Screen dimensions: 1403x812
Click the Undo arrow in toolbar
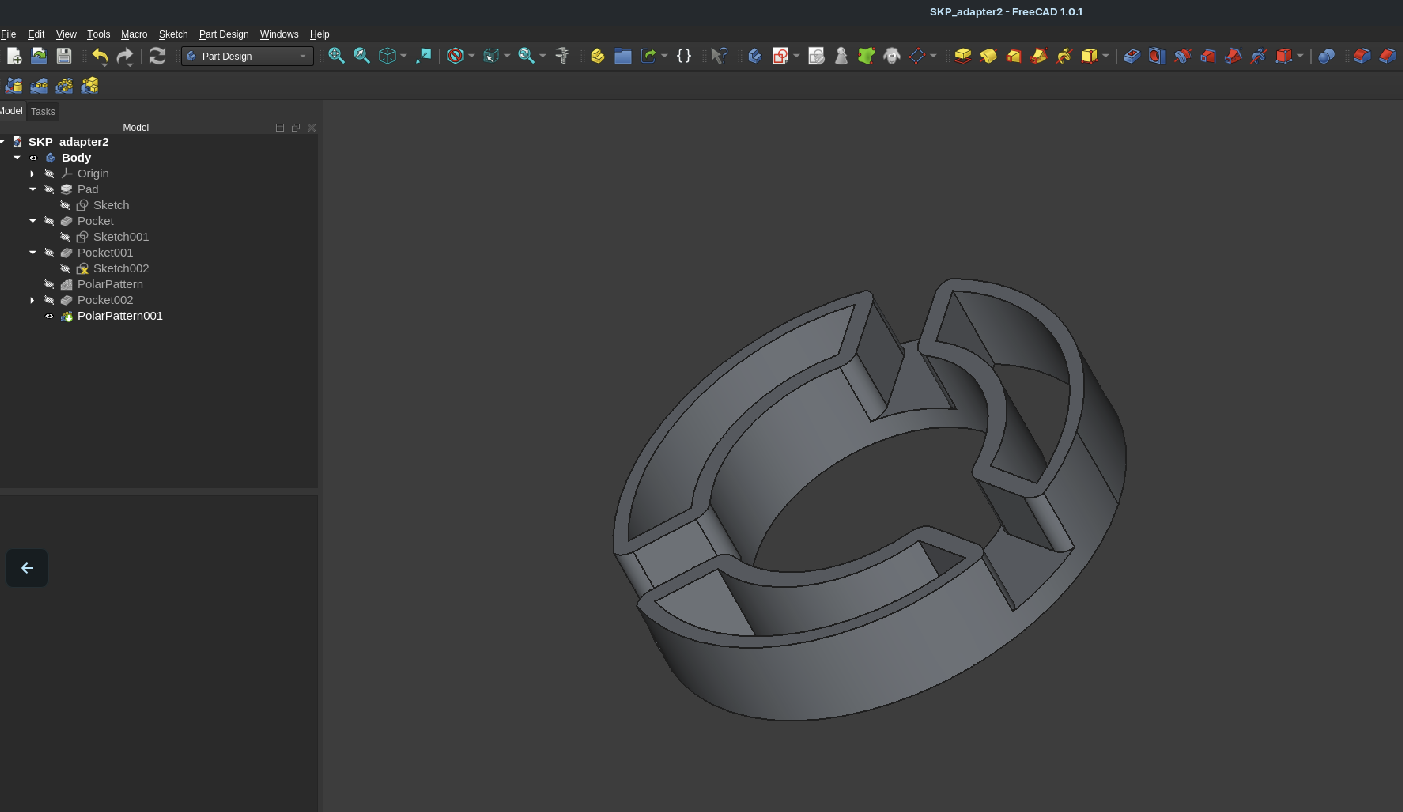coord(99,56)
